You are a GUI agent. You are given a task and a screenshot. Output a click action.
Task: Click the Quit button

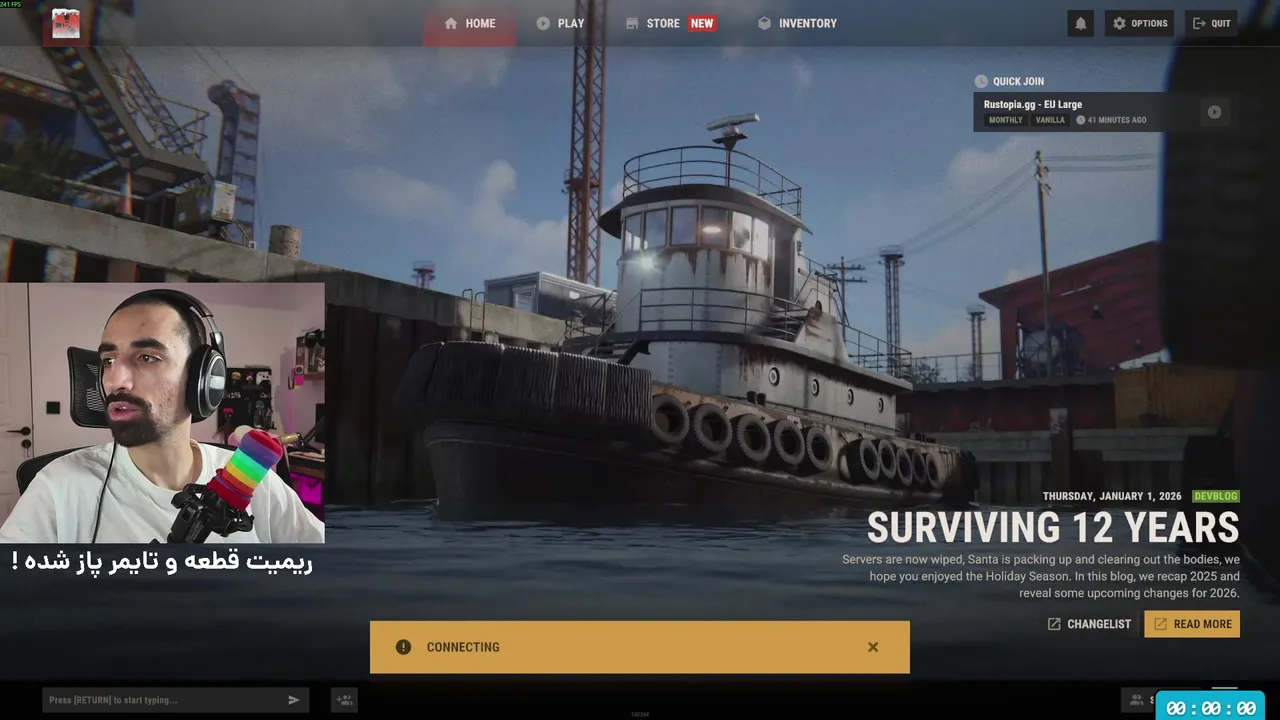(x=1211, y=23)
